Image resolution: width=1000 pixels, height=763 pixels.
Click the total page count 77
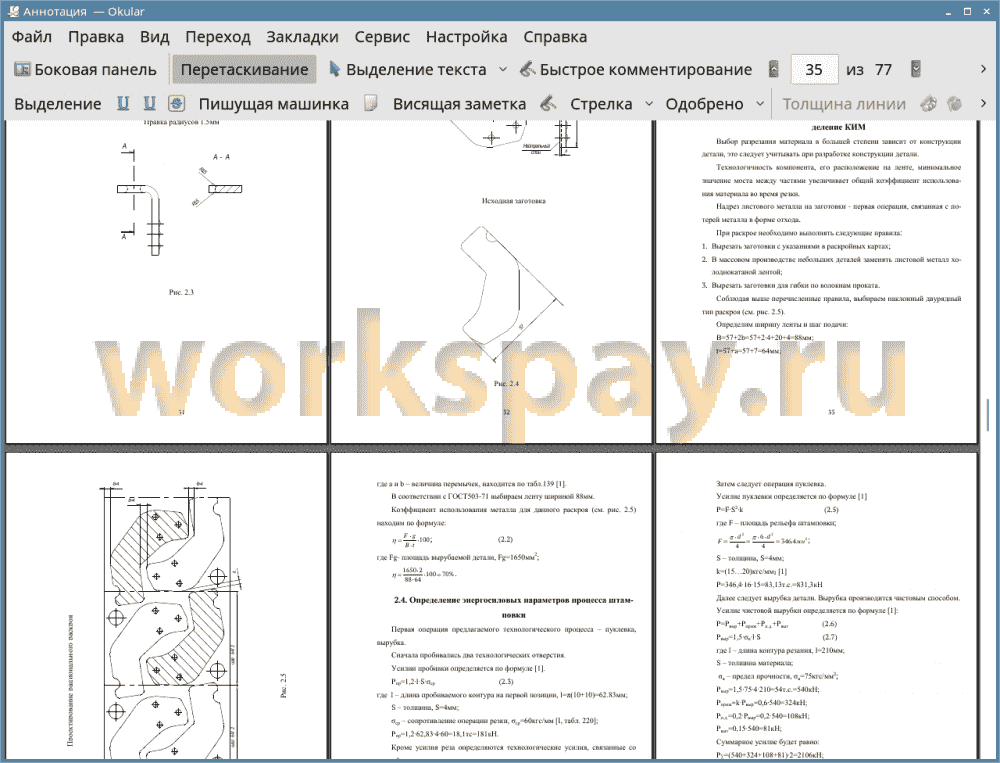pyautogui.click(x=883, y=70)
